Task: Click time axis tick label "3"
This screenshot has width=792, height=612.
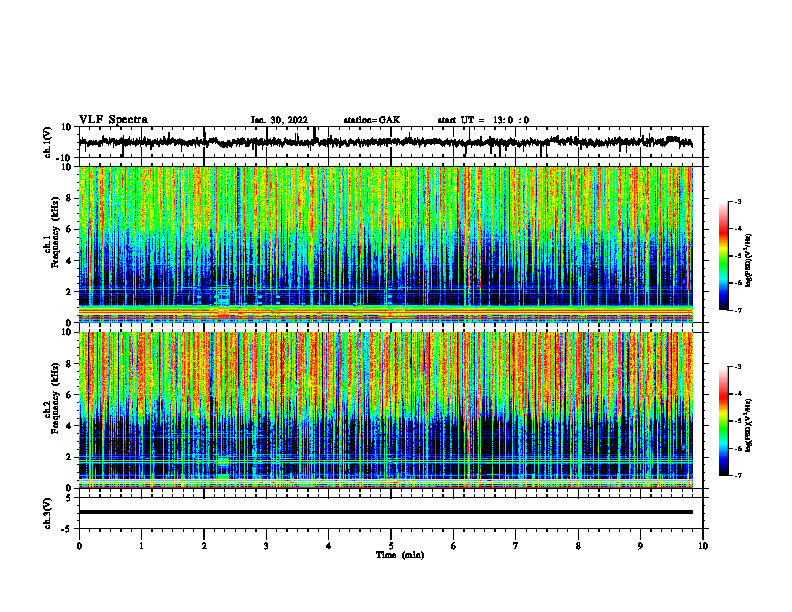Action: point(266,546)
